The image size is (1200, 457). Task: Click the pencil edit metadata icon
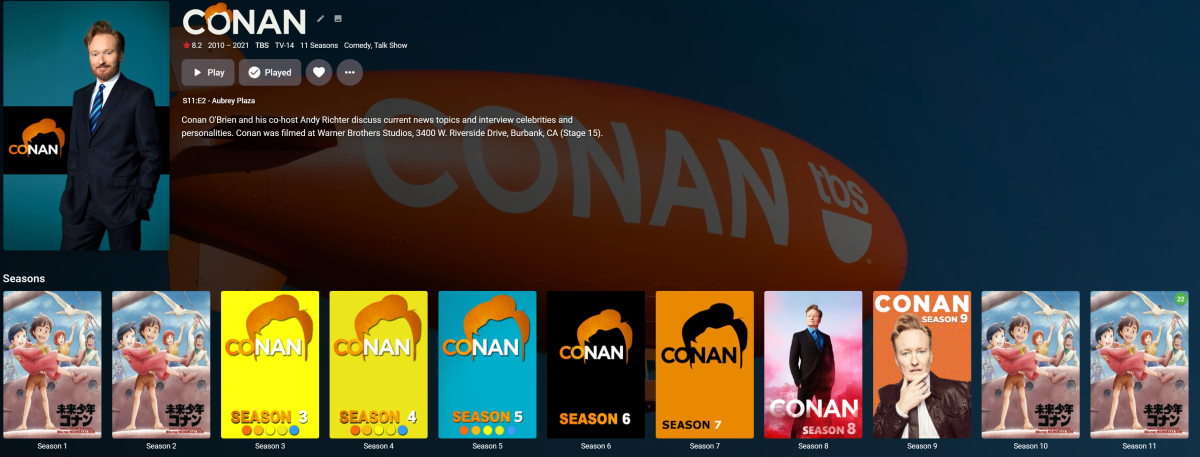321,18
